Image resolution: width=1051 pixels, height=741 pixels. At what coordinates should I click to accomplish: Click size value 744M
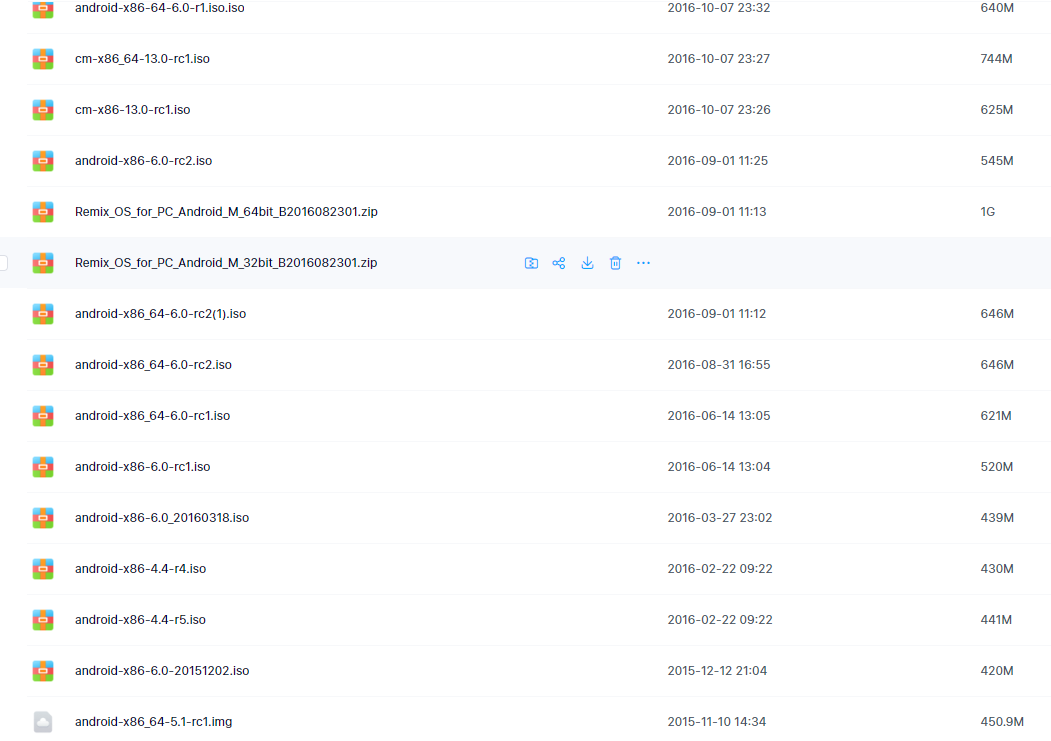click(x=996, y=59)
